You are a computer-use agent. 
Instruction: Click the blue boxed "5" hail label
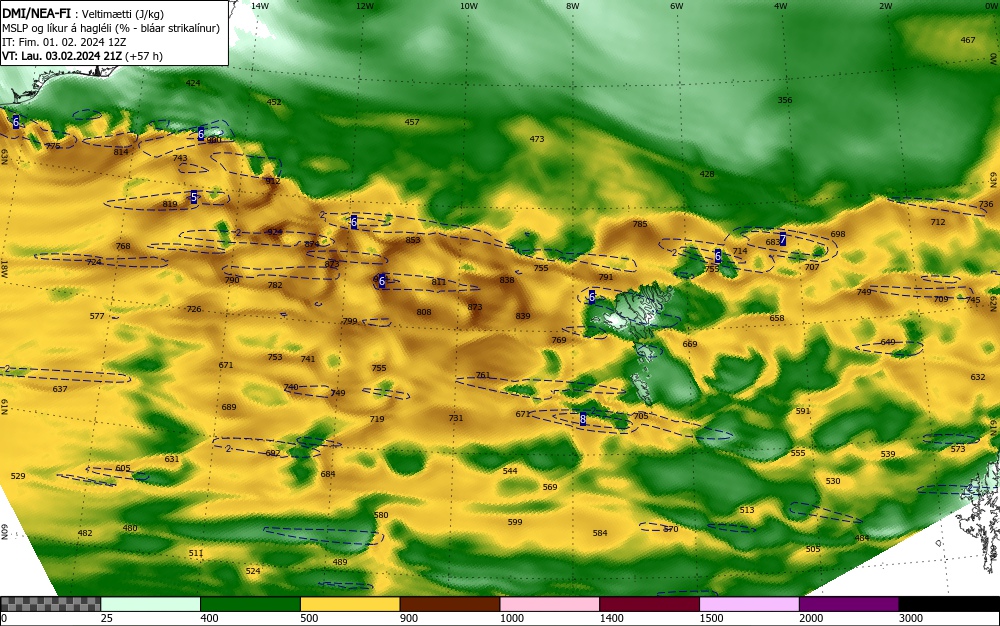pos(194,198)
